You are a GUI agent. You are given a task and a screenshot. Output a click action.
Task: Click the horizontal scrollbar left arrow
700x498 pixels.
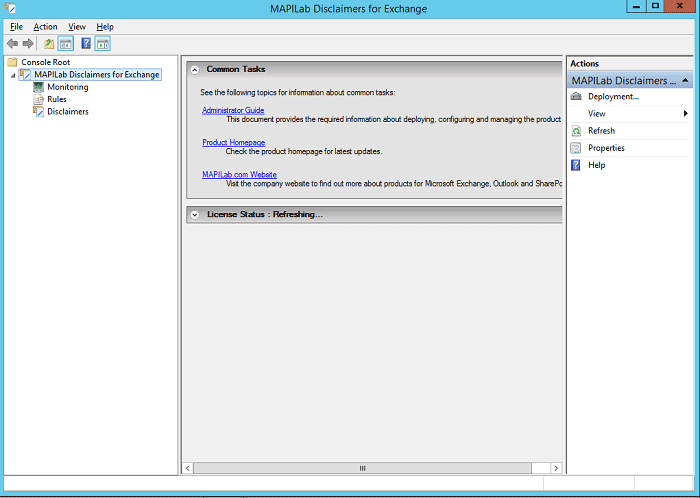pyautogui.click(x=188, y=468)
